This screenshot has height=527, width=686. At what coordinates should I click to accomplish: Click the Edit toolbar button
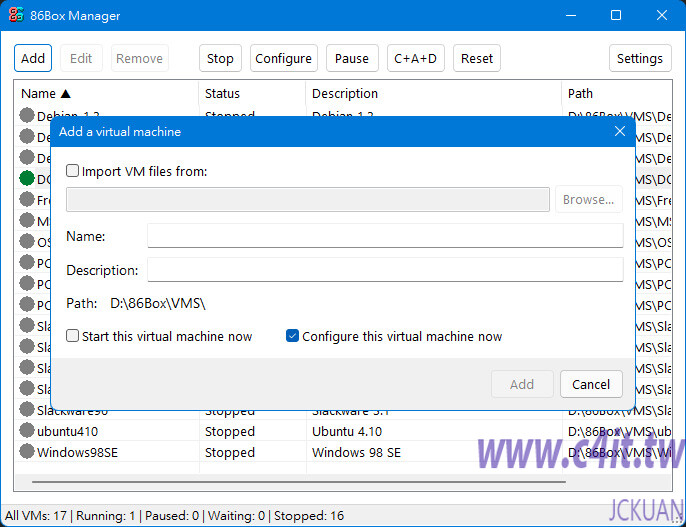point(81,58)
